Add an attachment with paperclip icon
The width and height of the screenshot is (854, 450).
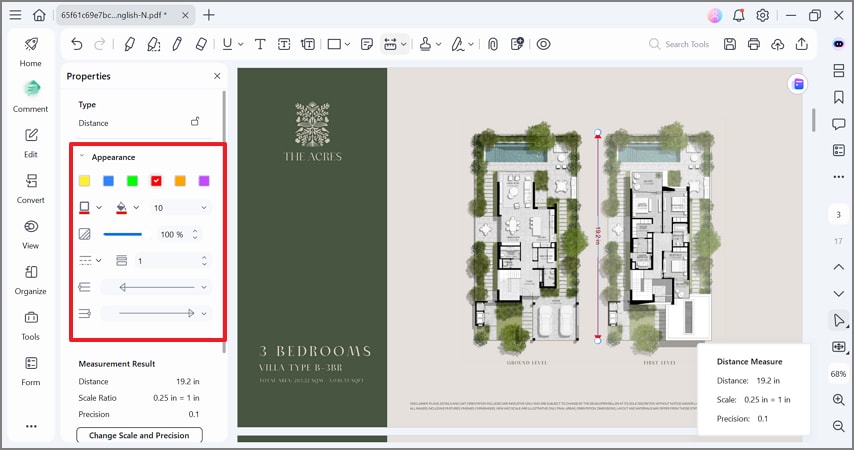pos(493,44)
